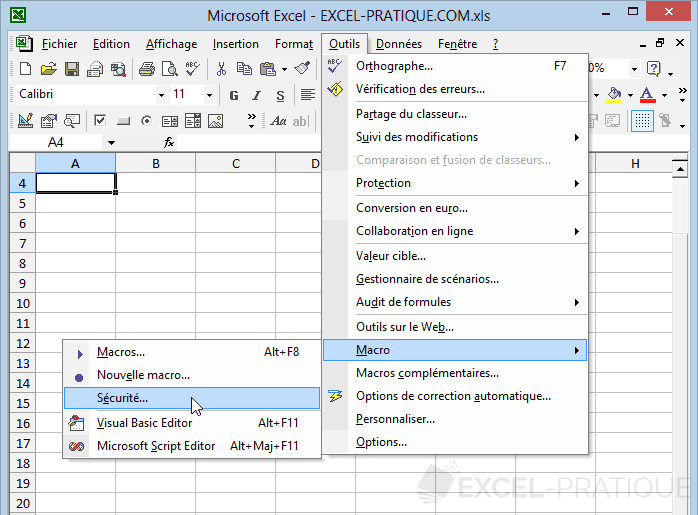
Task: Paste from clipboard toolbar icon
Action: [x=268, y=69]
